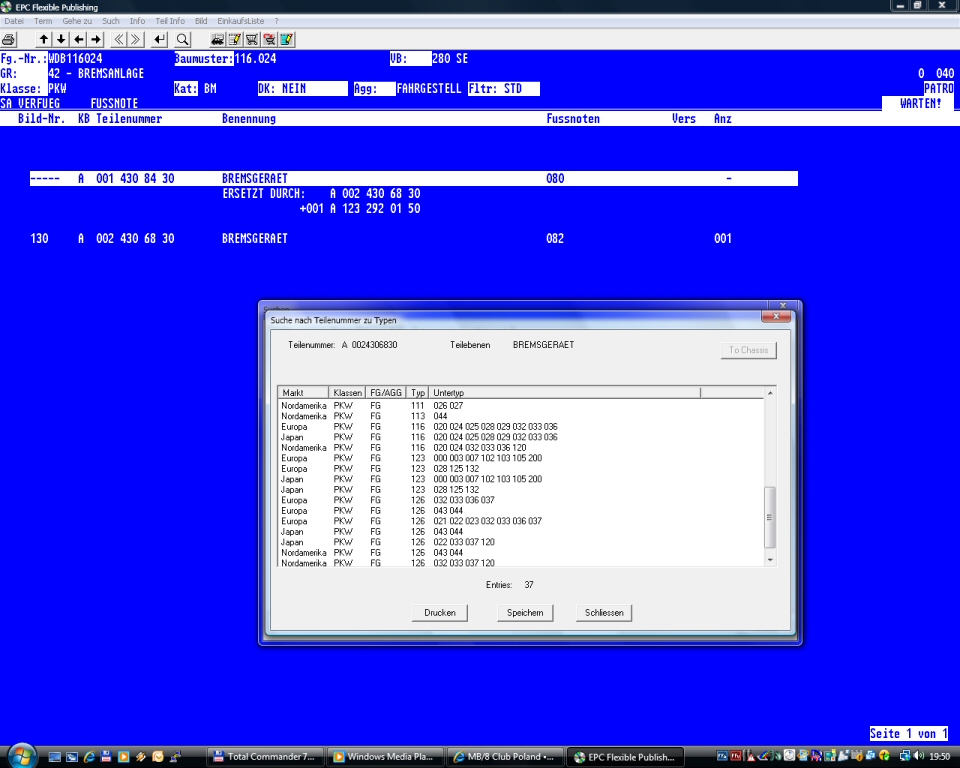
Task: Switch to Total Commander in the taskbar
Action: (267, 757)
